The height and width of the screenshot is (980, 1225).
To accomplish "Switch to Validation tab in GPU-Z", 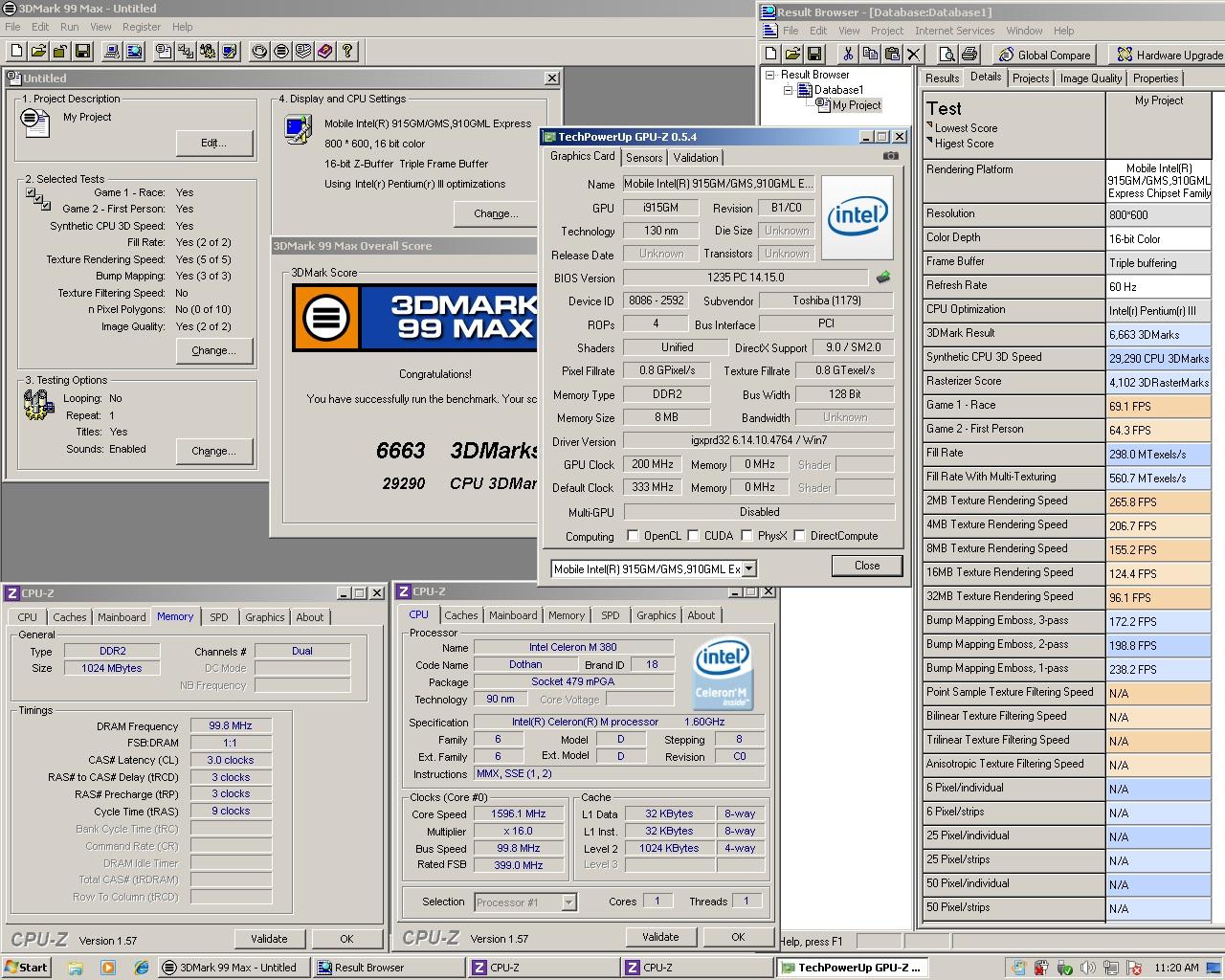I will click(x=696, y=158).
